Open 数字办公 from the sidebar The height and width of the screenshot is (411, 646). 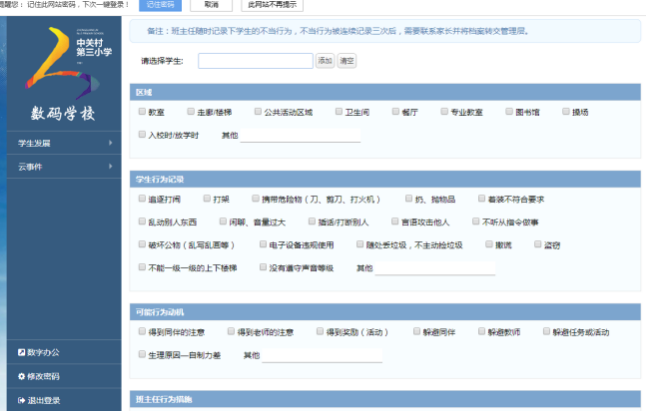(x=39, y=352)
